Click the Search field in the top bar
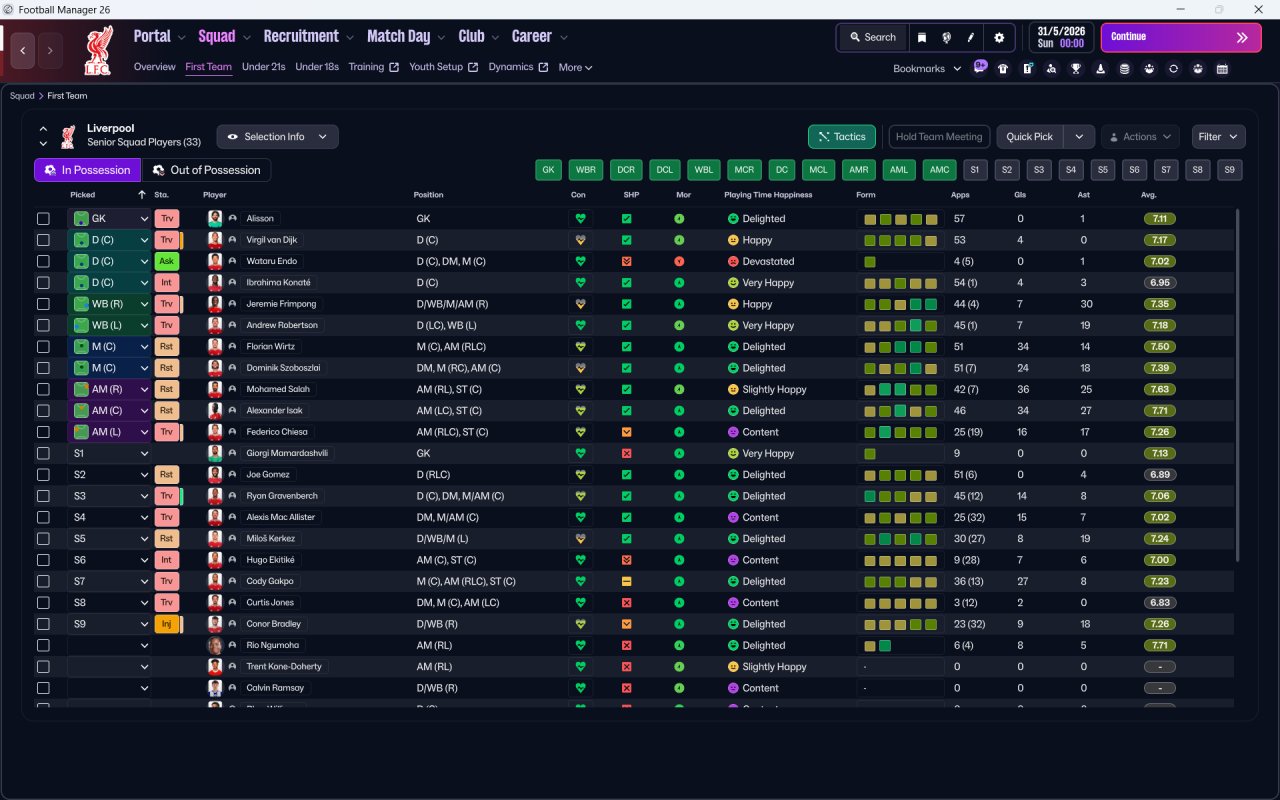 [873, 37]
